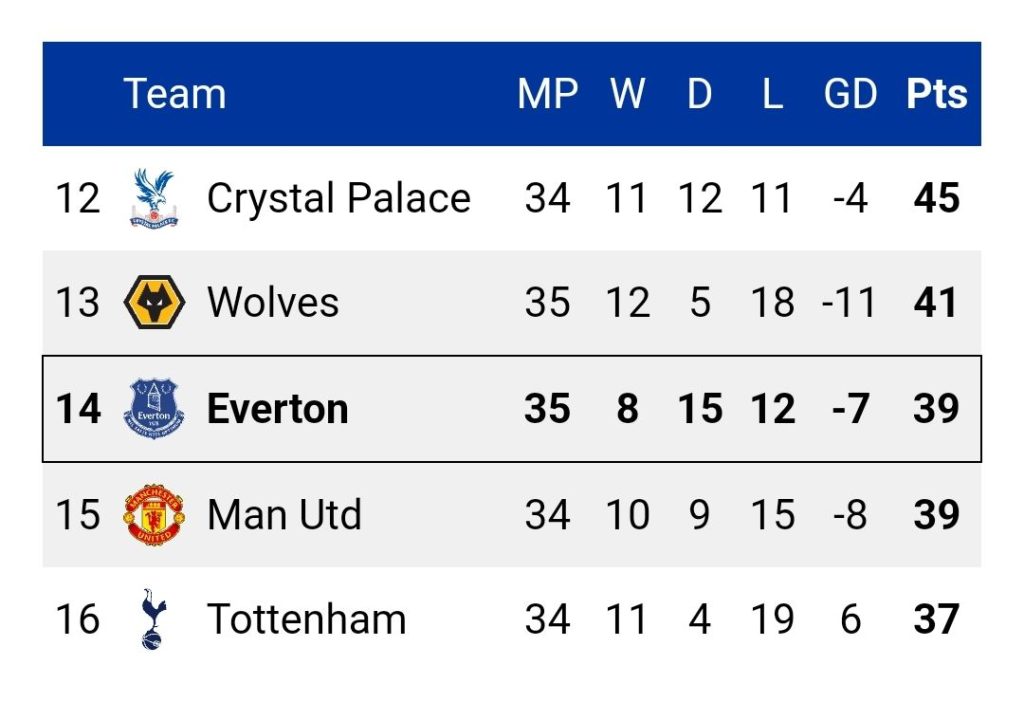Click the Manchester United crest
This screenshot has width=1024, height=702.
[x=154, y=515]
